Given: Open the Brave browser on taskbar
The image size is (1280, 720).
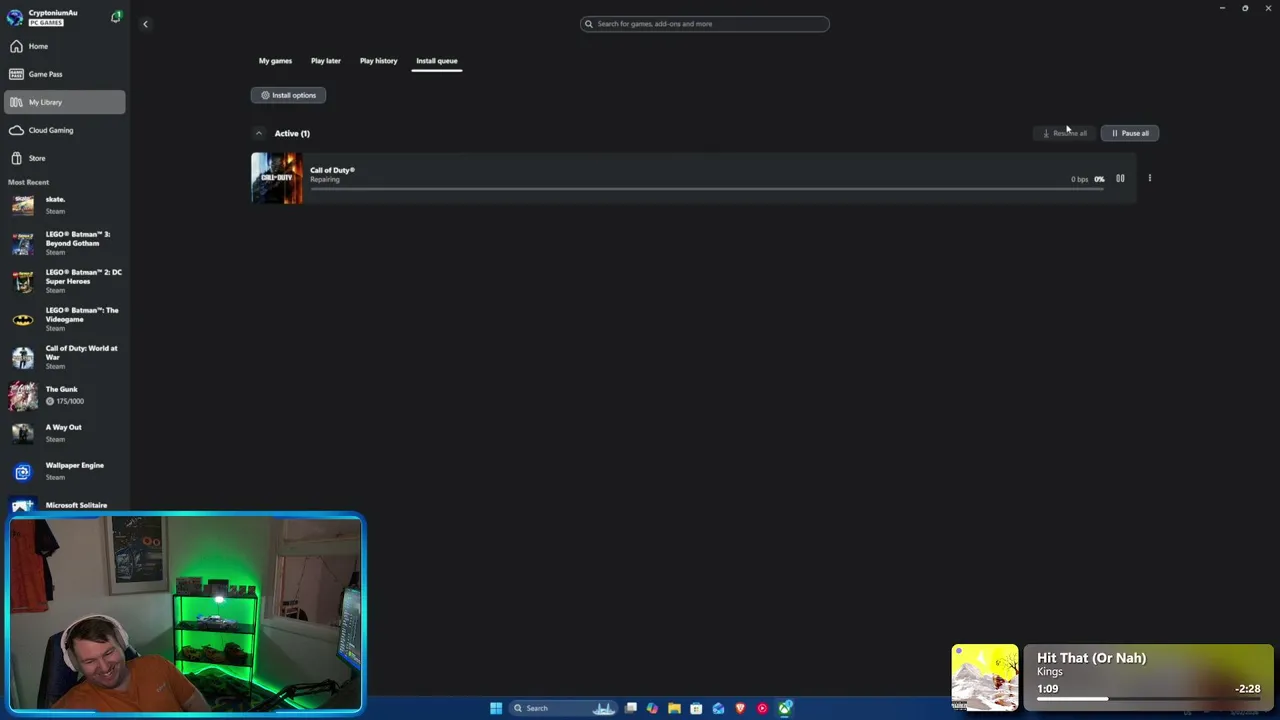Looking at the screenshot, I should tap(740, 708).
